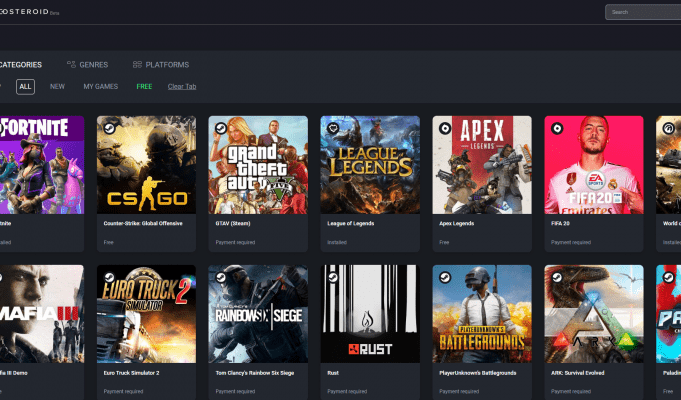
Task: Open the Apex Legends cover art
Action: [x=482, y=165]
